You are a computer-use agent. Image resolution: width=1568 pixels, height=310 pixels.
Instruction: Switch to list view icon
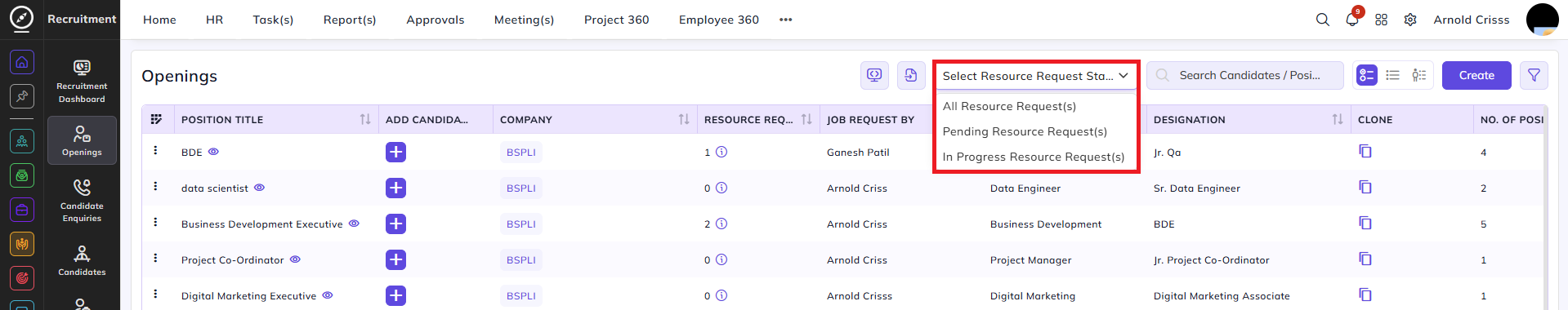pyautogui.click(x=1393, y=75)
